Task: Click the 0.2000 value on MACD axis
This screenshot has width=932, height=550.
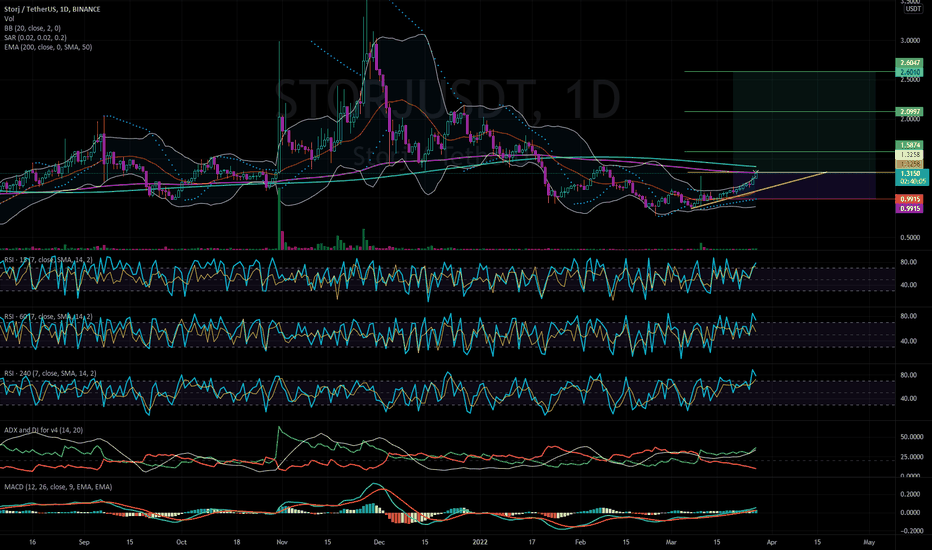Action: 910,495
